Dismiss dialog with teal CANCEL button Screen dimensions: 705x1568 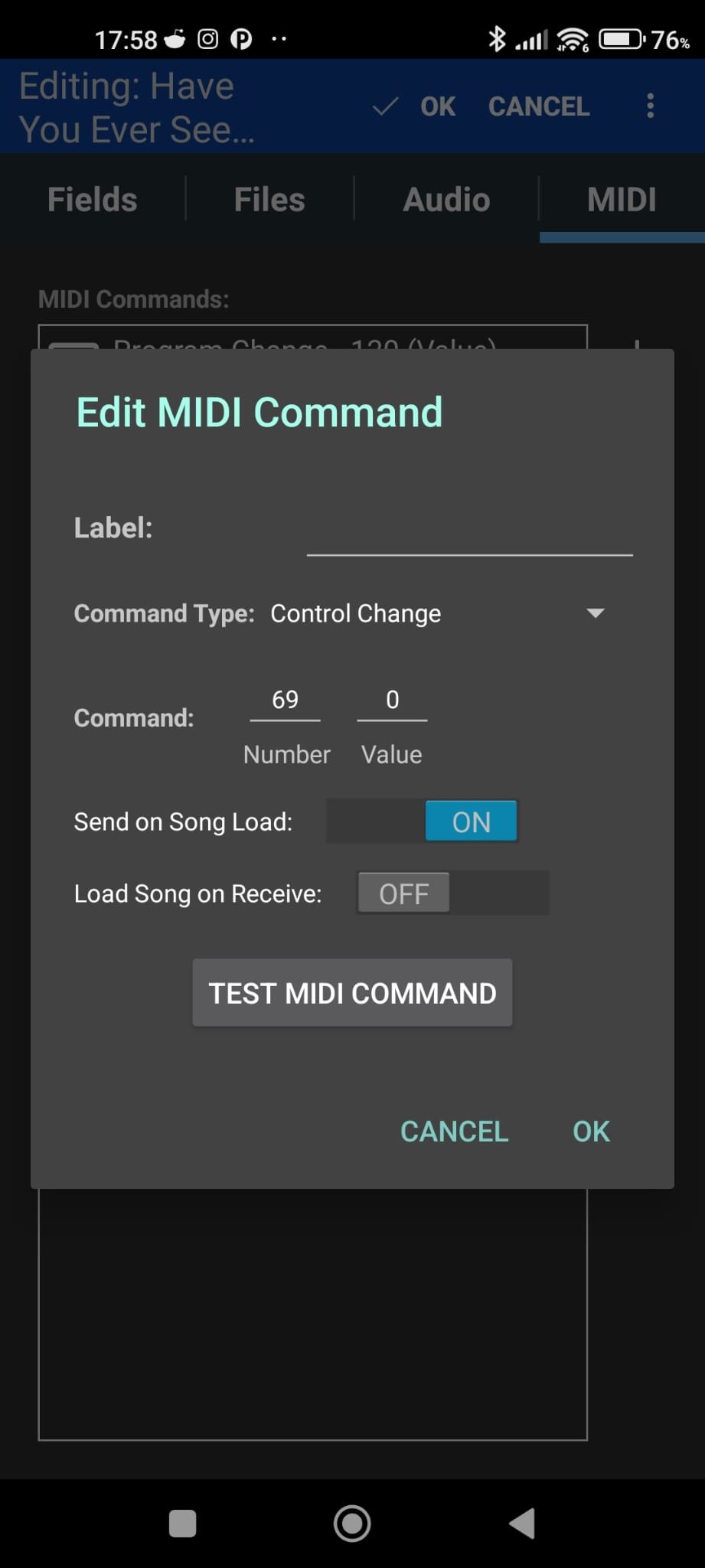pos(454,1131)
